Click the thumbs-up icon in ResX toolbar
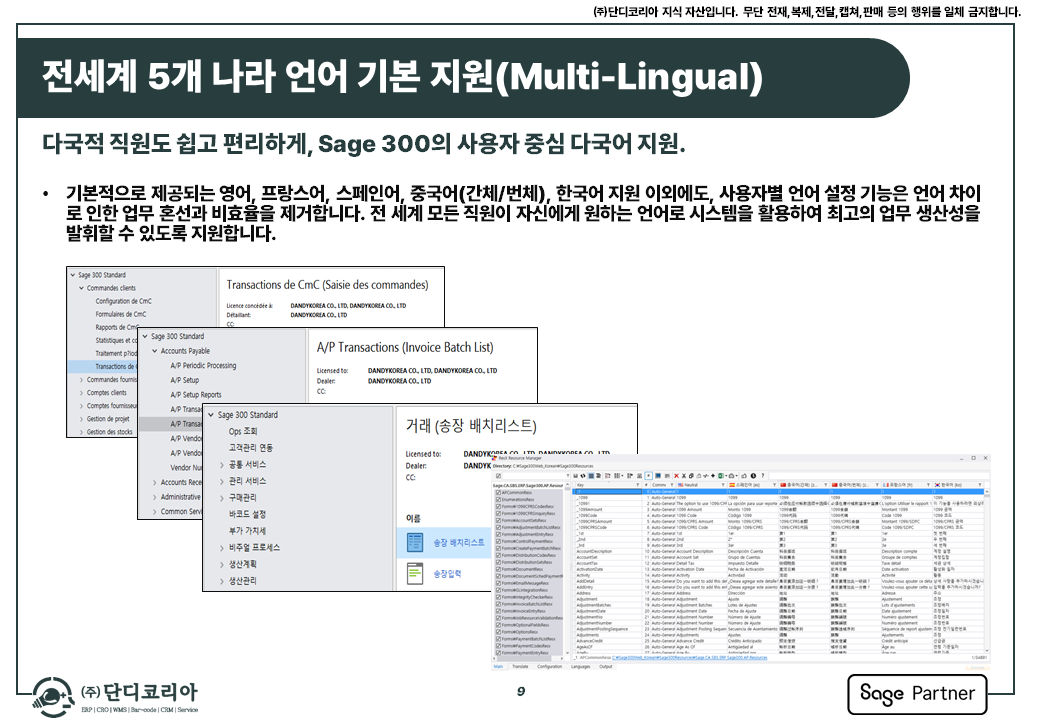Image resolution: width=1040 pixels, height=720 pixels. pyautogui.click(x=744, y=476)
